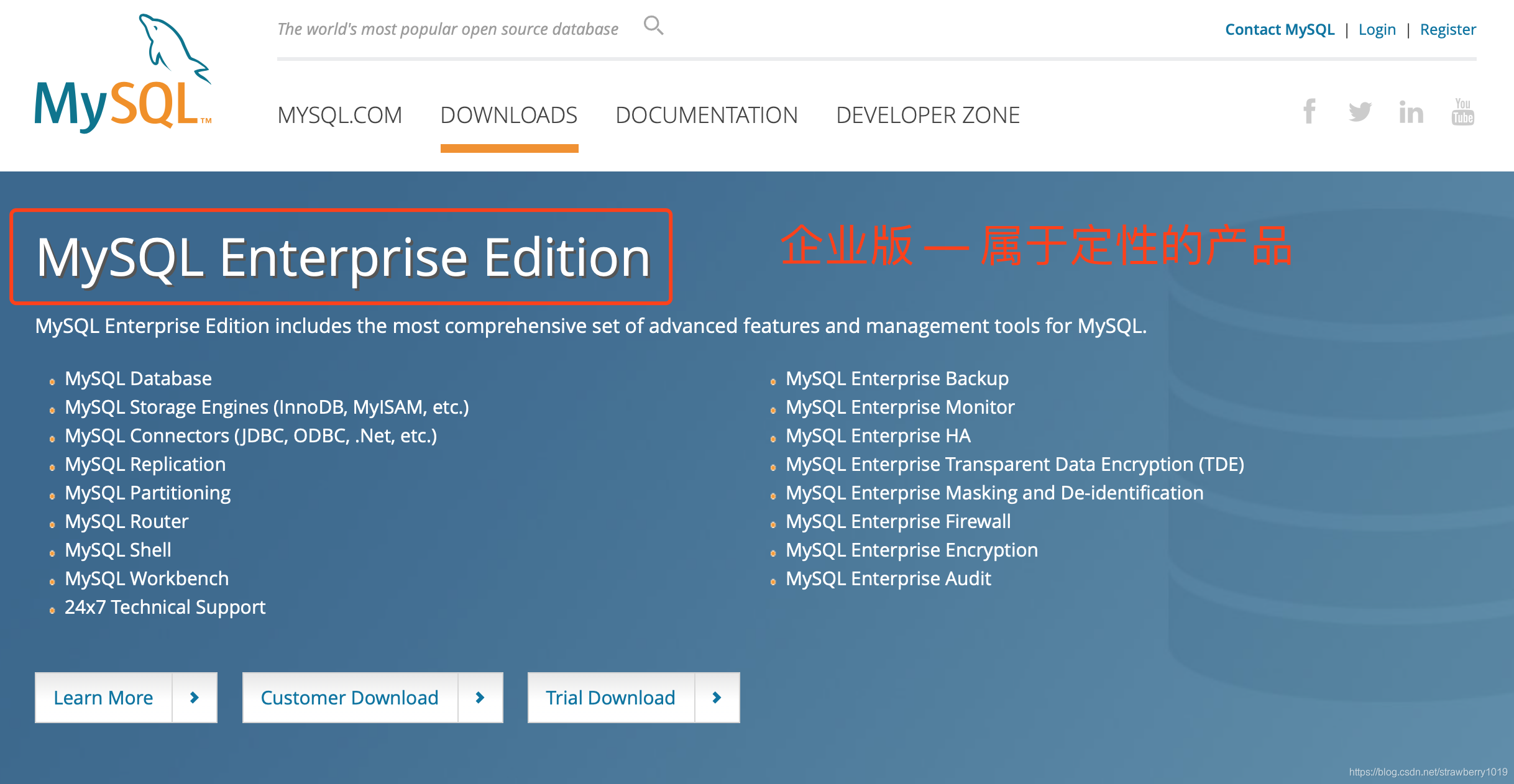Click the Register link

coord(1448,29)
